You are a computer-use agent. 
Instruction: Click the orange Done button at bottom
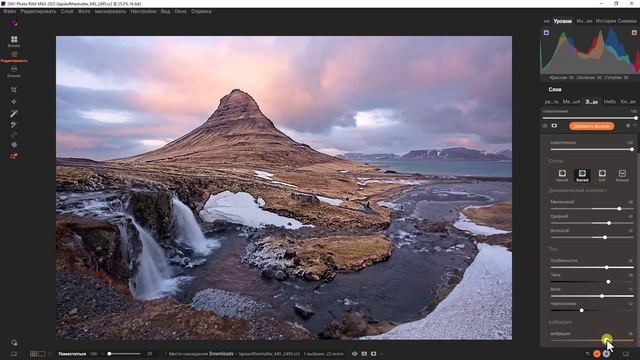pos(597,354)
